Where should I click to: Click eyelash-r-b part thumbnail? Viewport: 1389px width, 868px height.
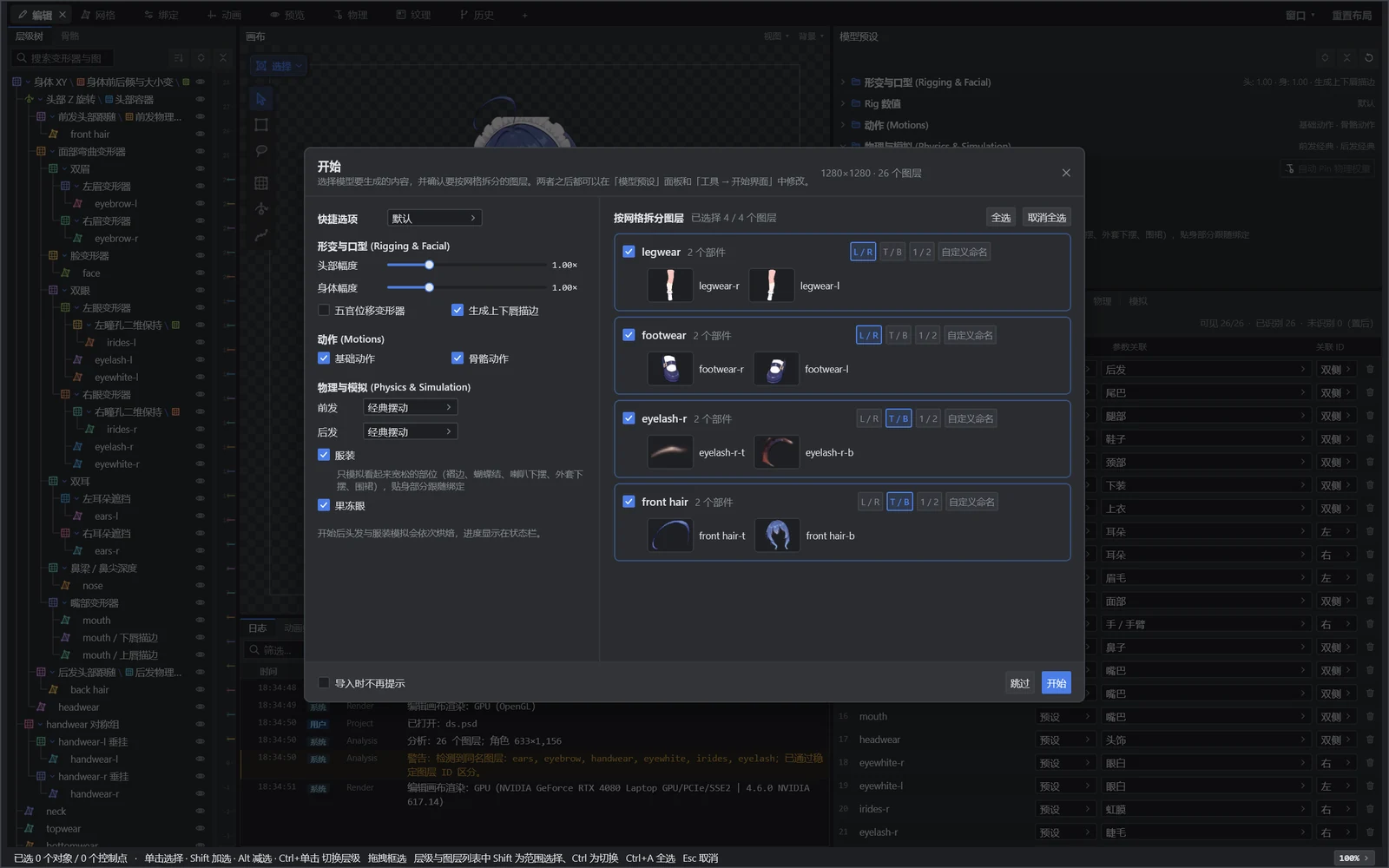pos(777,452)
